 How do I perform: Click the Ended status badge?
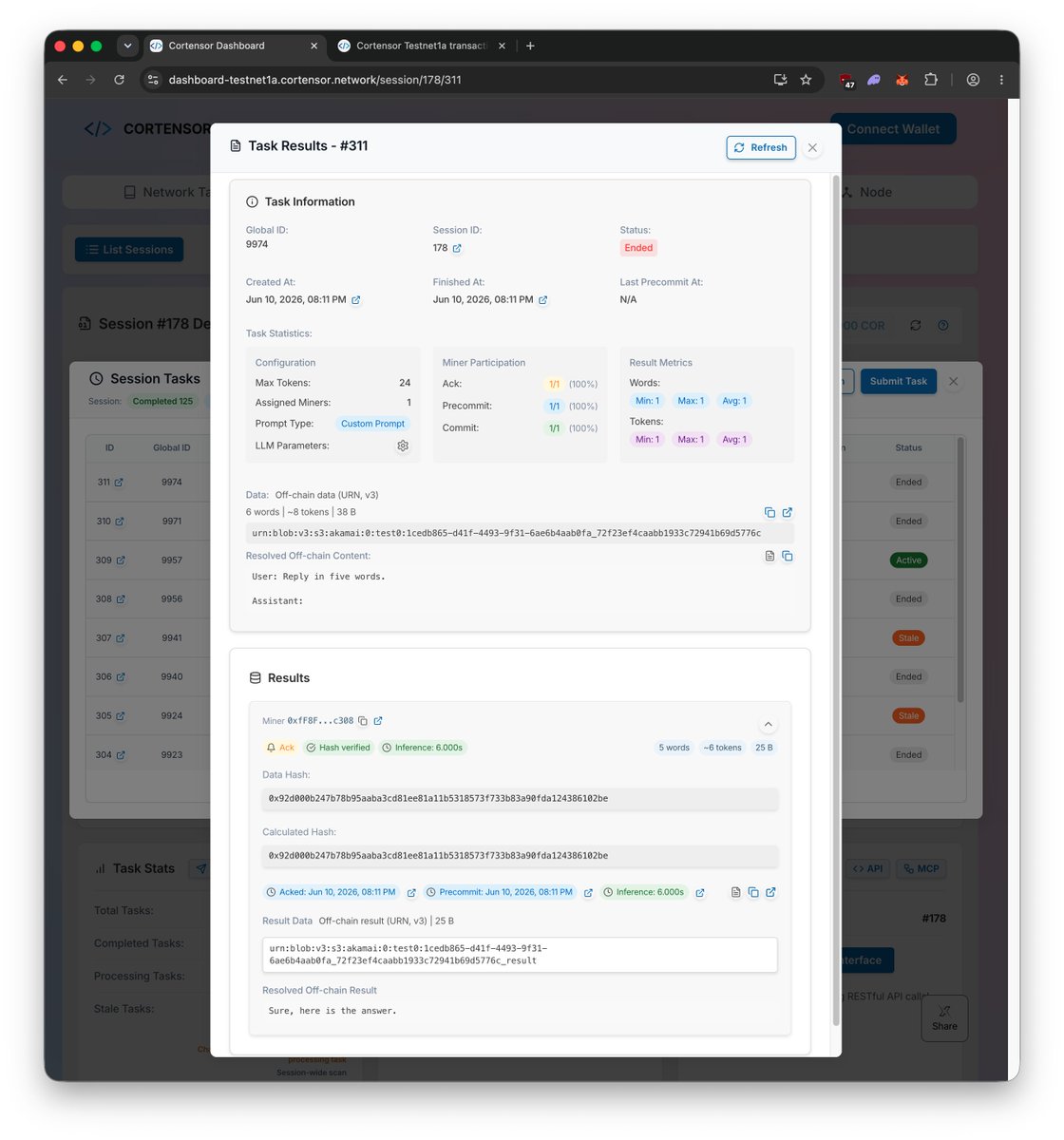tap(638, 248)
